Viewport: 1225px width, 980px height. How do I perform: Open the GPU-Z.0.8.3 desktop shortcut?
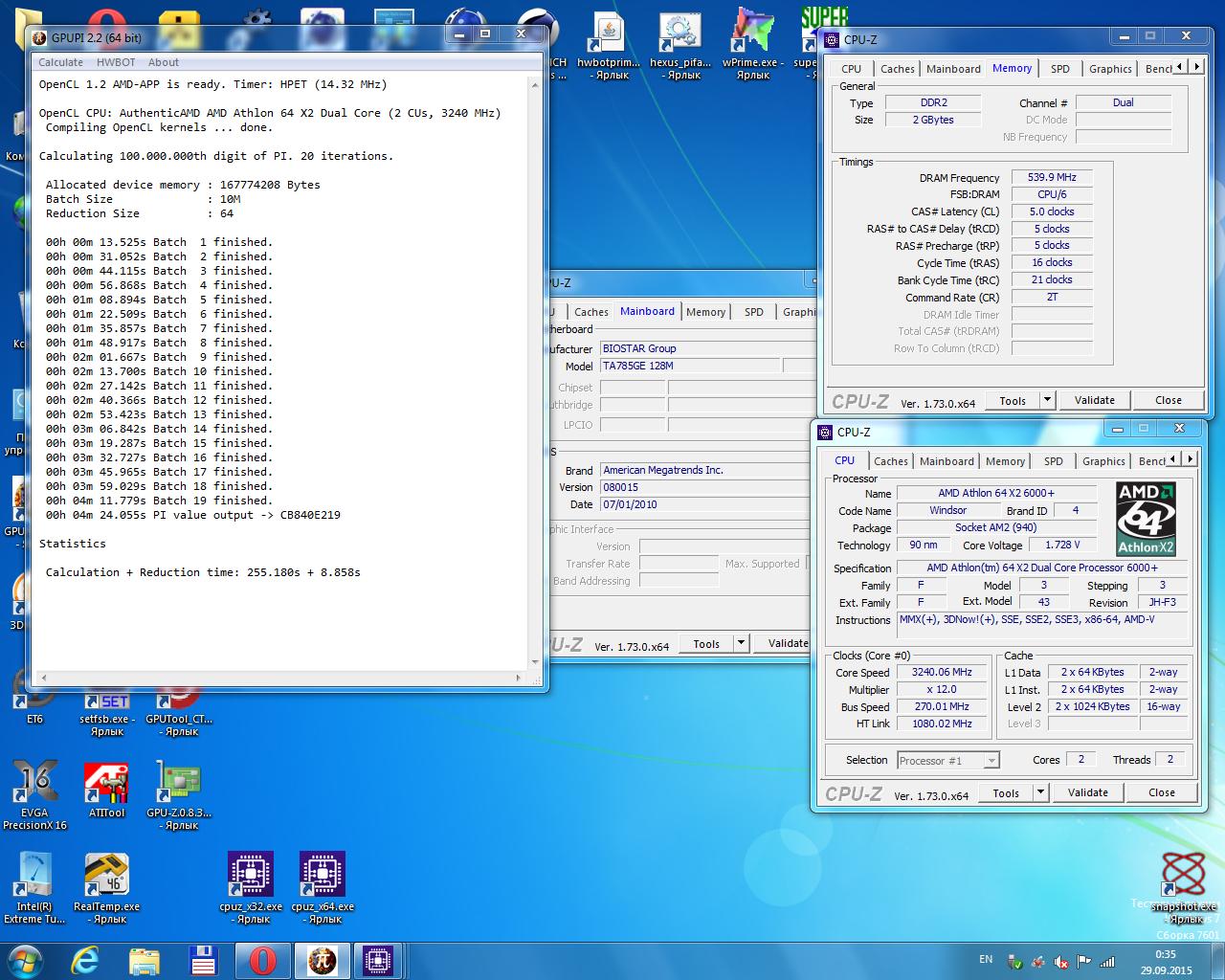click(179, 794)
